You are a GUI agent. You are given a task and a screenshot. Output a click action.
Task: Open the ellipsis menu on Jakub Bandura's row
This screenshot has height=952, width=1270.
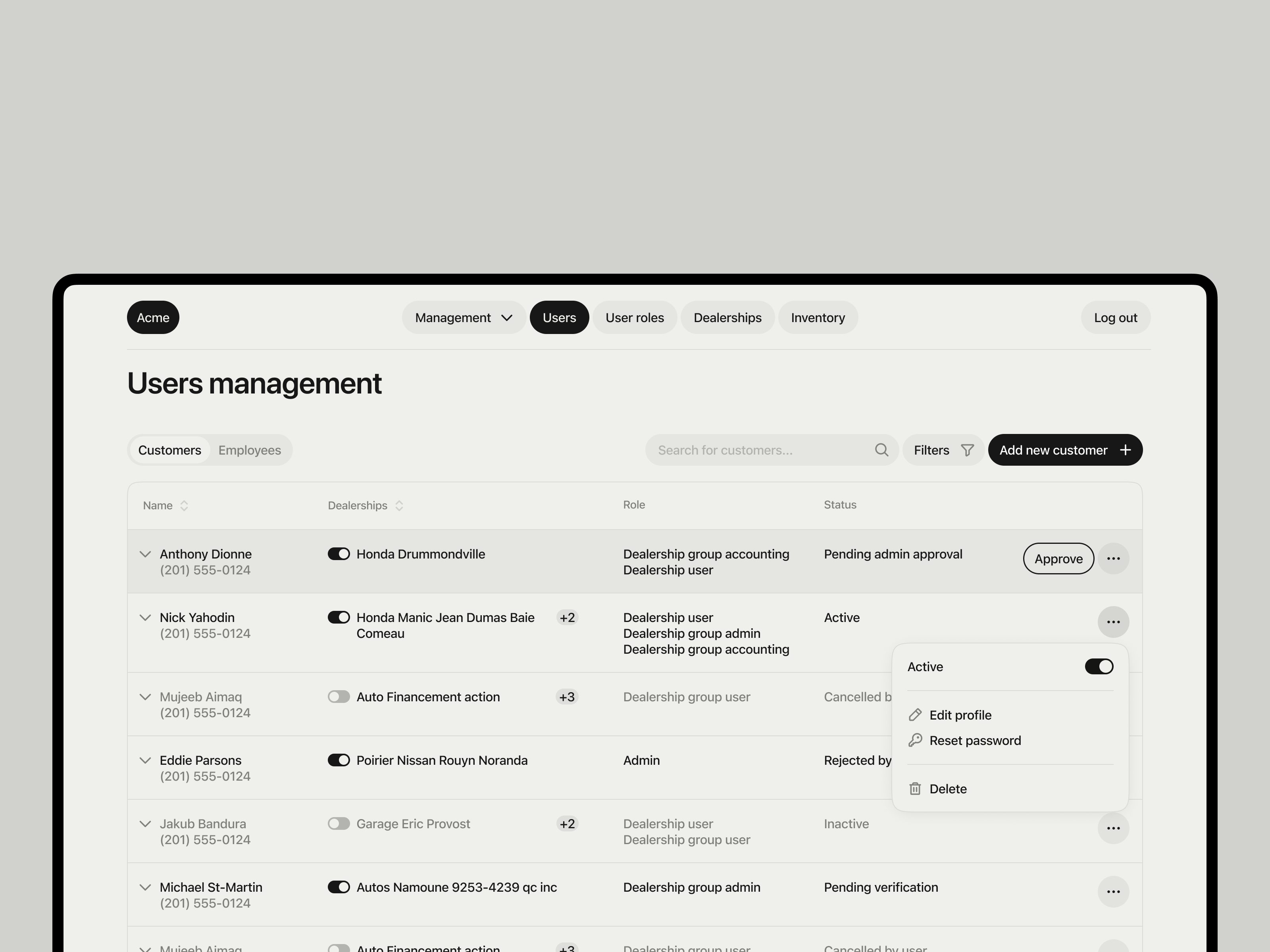1113,828
